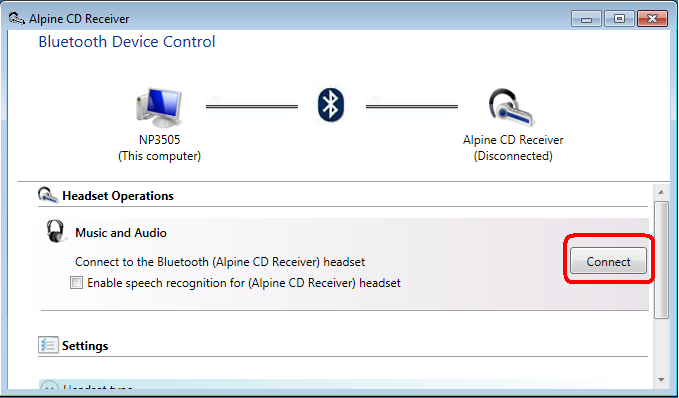The height and width of the screenshot is (398, 679).
Task: Click the Connect button for Music and Audio
Action: [x=608, y=261]
